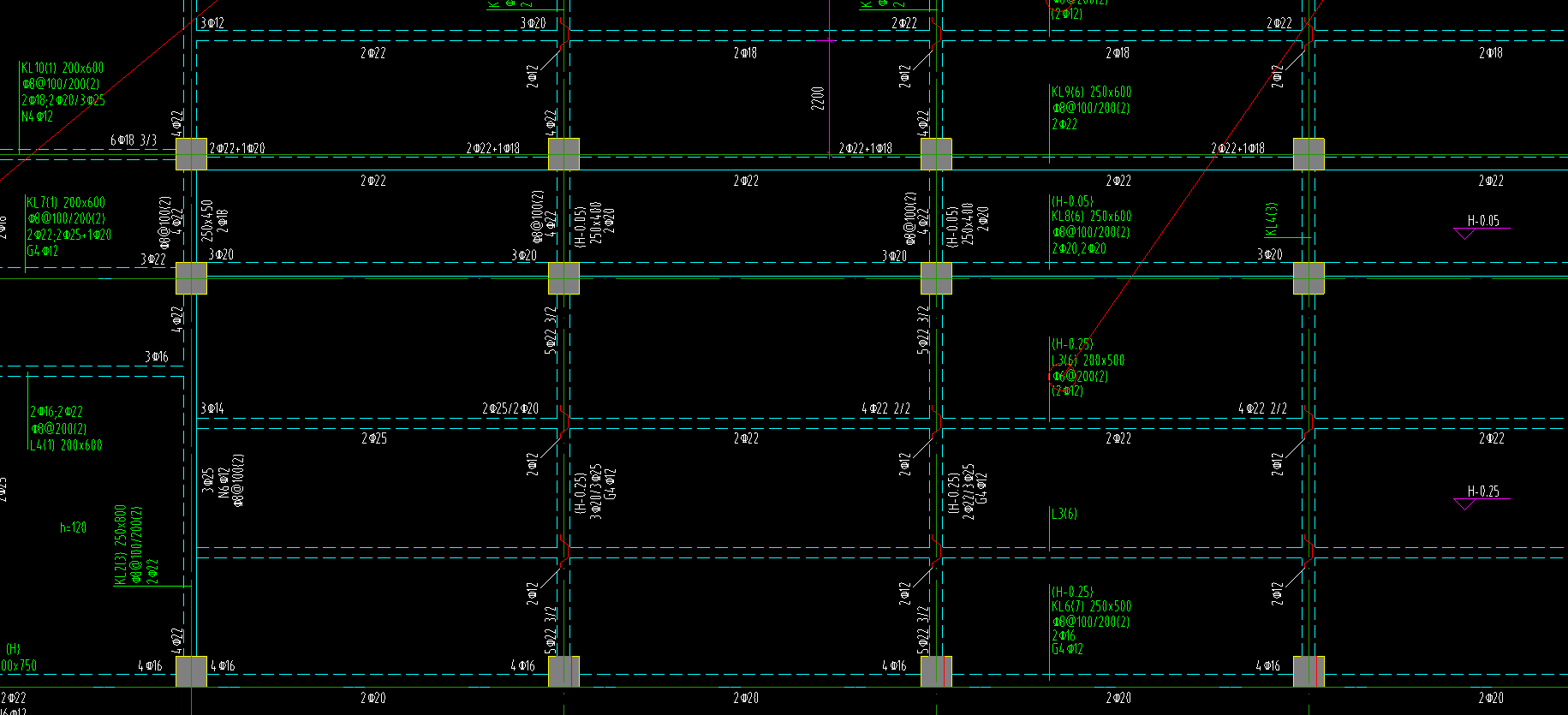This screenshot has height=715, width=1568.
Task: Select the "3Φ12" annotation text
Action: 212,23
